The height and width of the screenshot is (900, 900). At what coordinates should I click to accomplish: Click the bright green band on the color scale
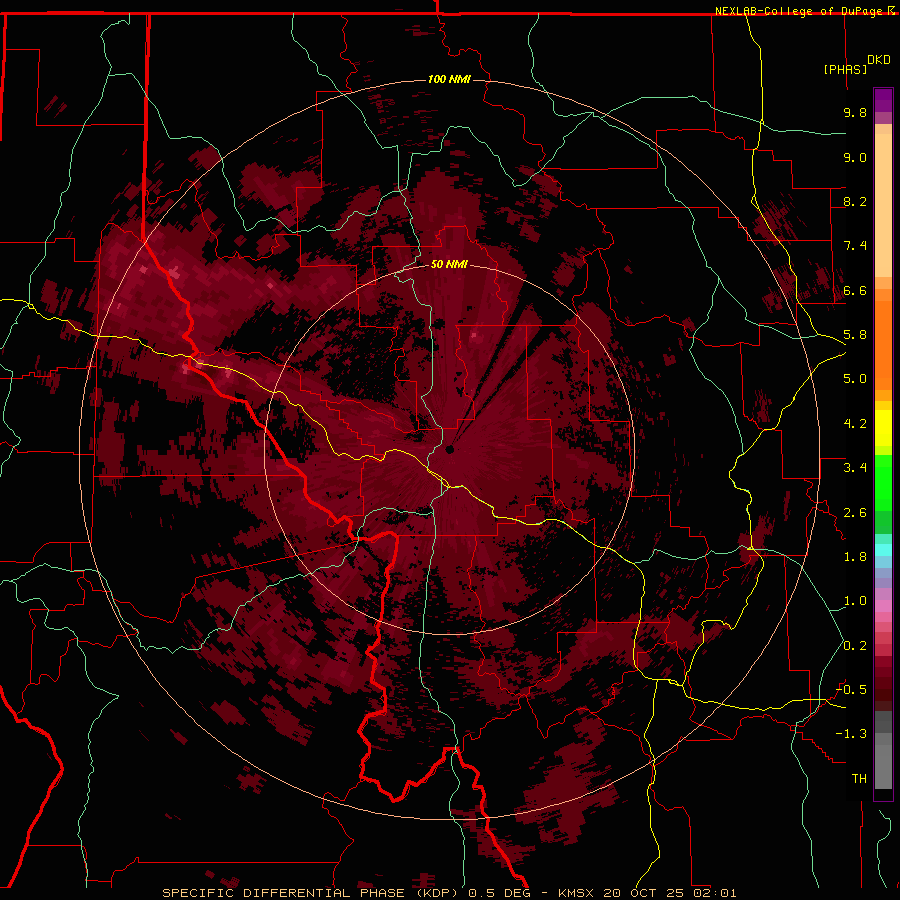point(883,483)
